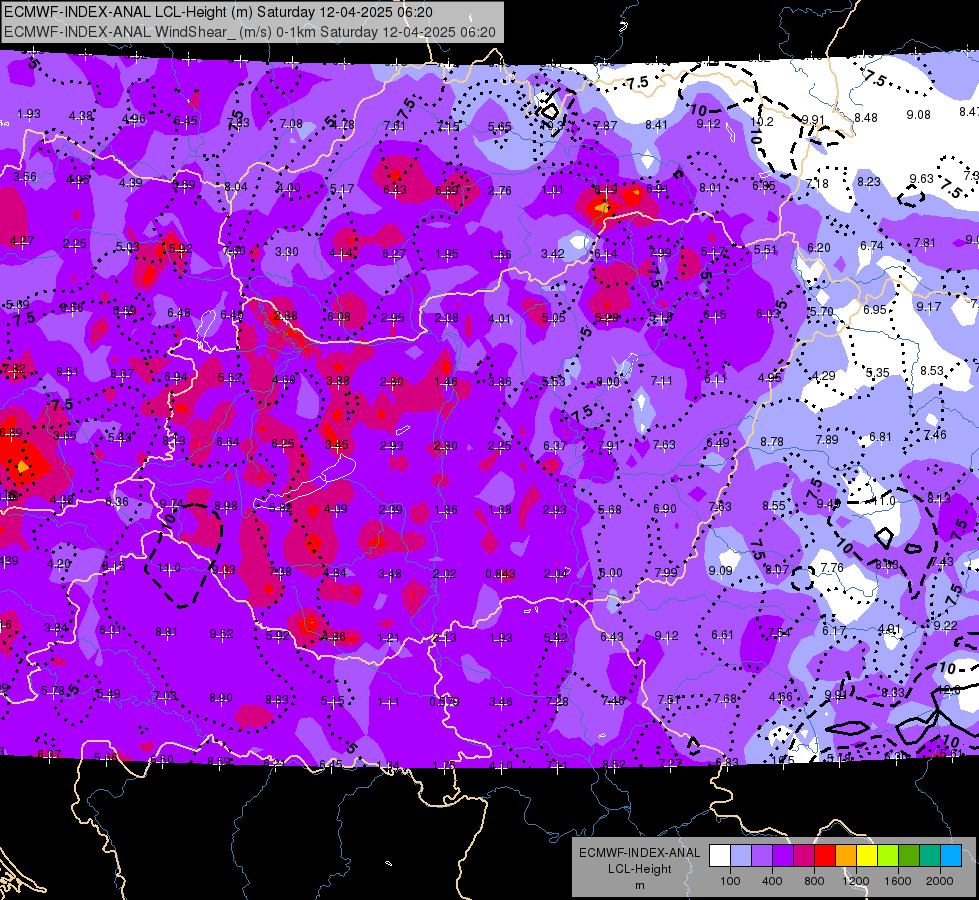Click the grid value 7.87
This screenshot has width=979, height=900.
pos(605,126)
